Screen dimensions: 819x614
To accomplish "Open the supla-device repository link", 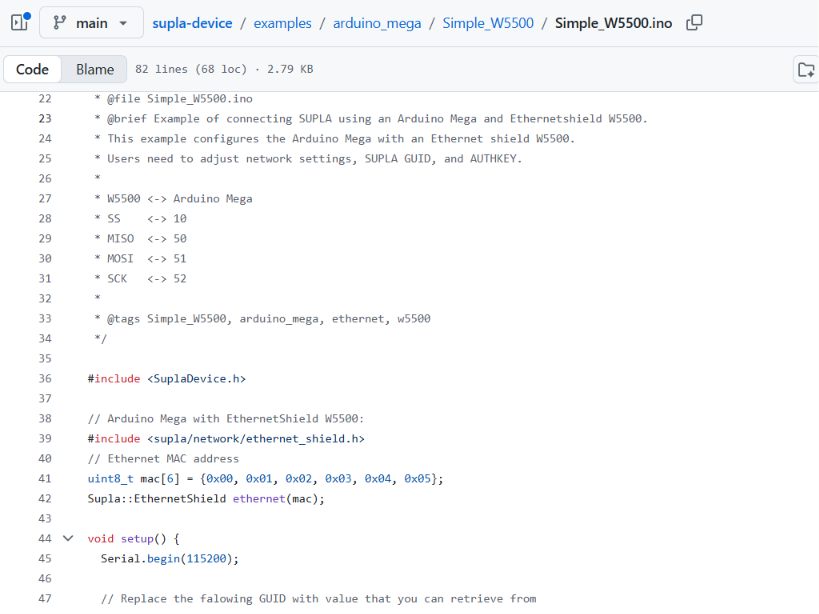I will coord(192,23).
